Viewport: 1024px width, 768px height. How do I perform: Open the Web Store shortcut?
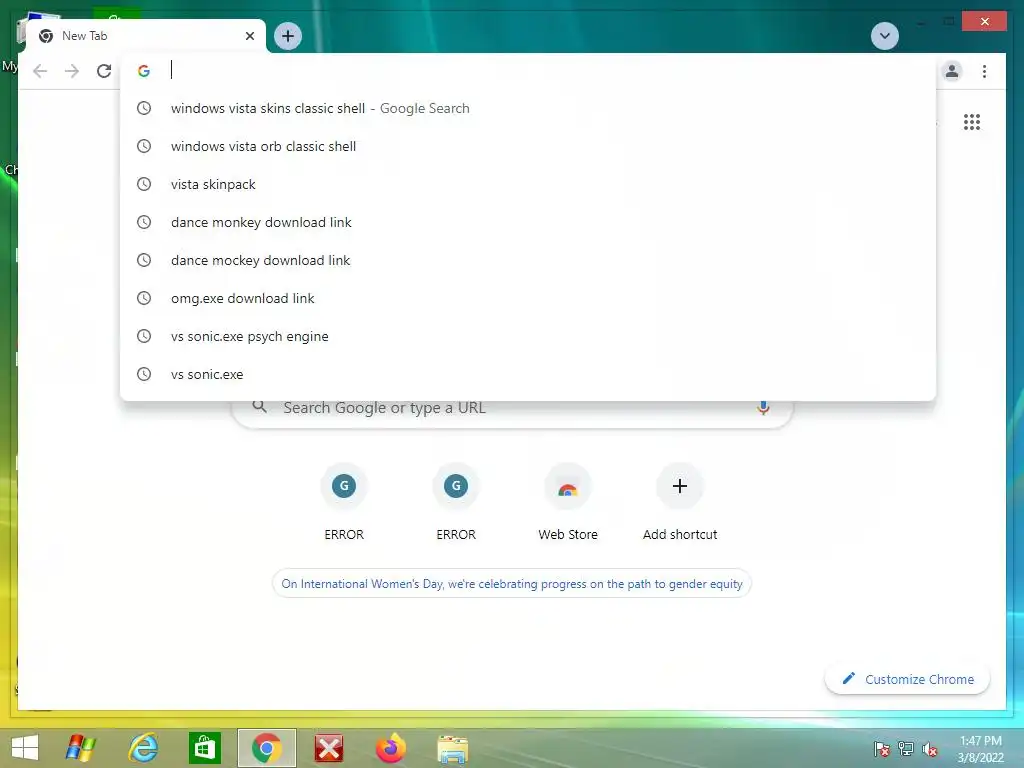click(x=568, y=500)
